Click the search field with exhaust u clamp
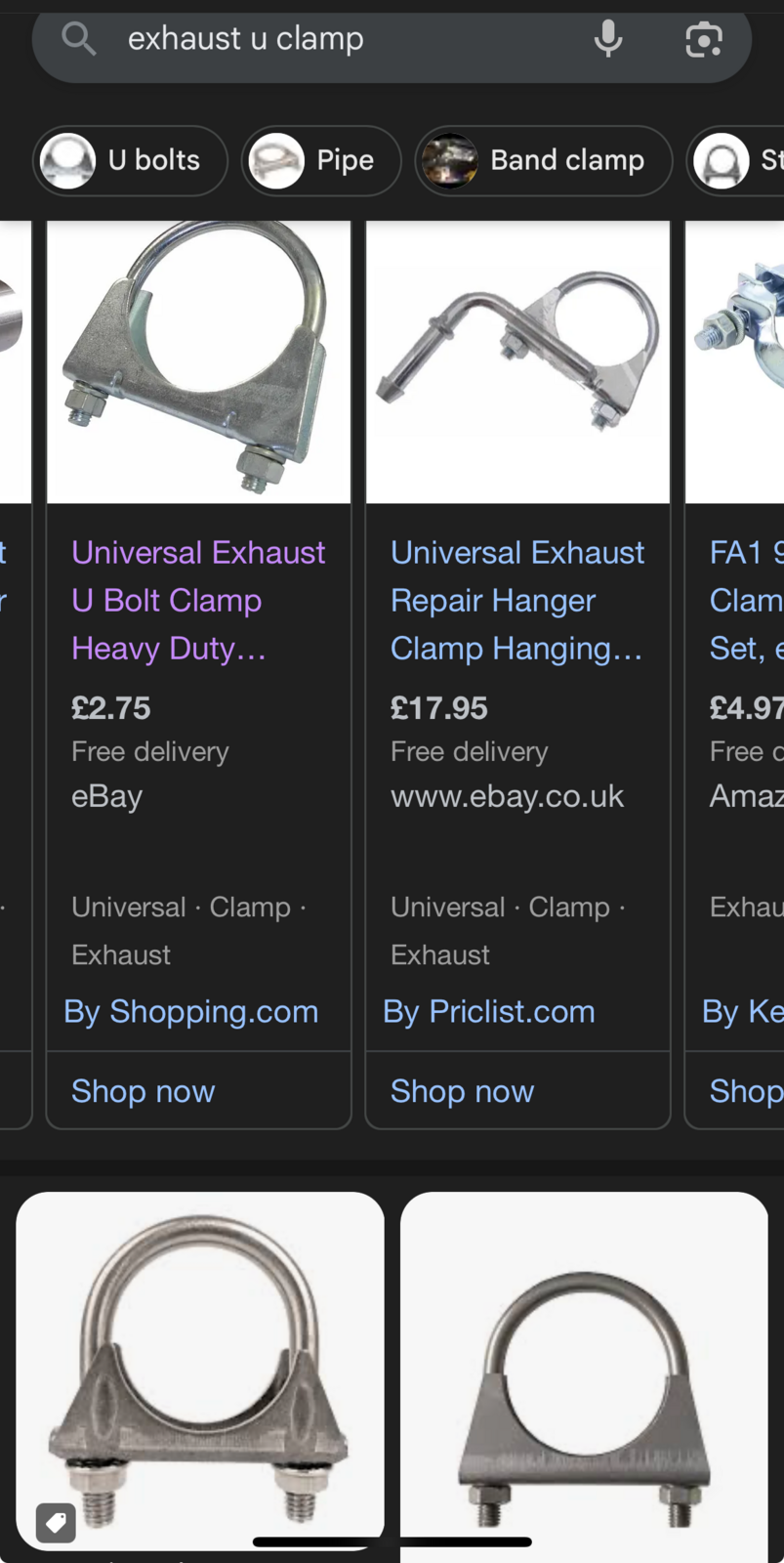The image size is (784, 1563). (x=392, y=41)
